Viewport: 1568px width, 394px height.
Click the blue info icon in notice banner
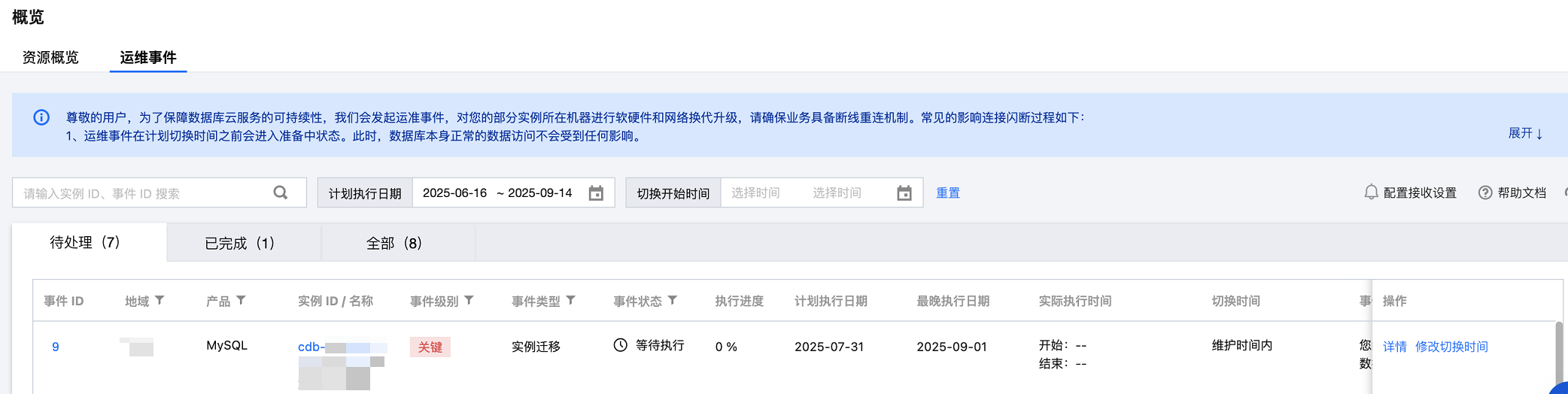coord(41,117)
